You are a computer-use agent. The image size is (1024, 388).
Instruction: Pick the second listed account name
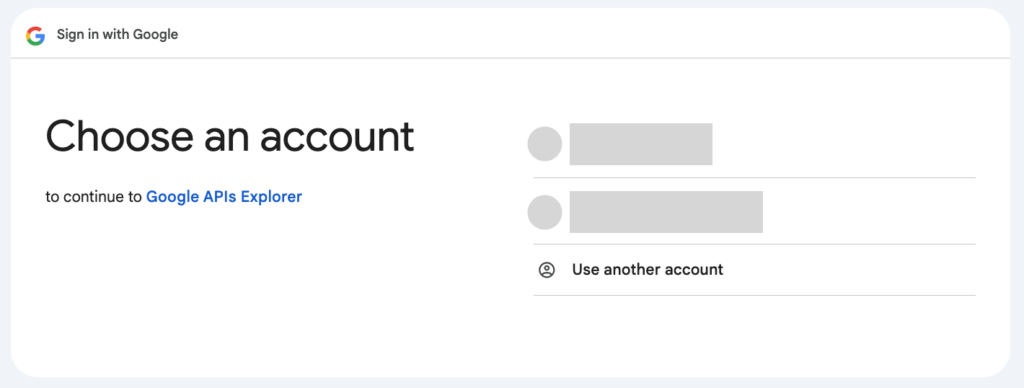(x=666, y=212)
